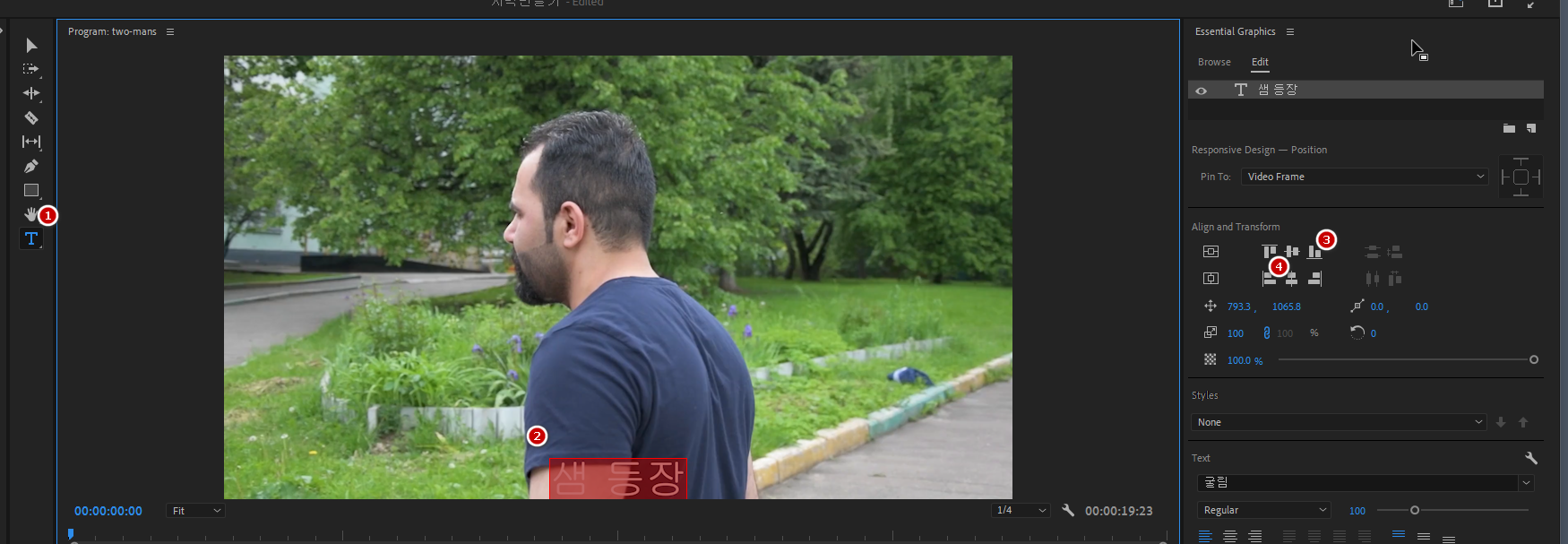Enable center align text

[x=1230, y=536]
